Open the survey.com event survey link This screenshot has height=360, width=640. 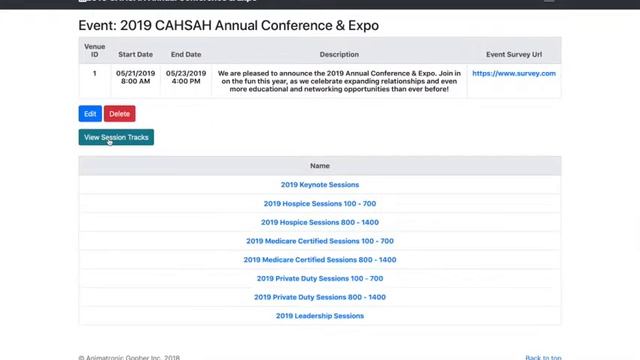click(x=514, y=73)
